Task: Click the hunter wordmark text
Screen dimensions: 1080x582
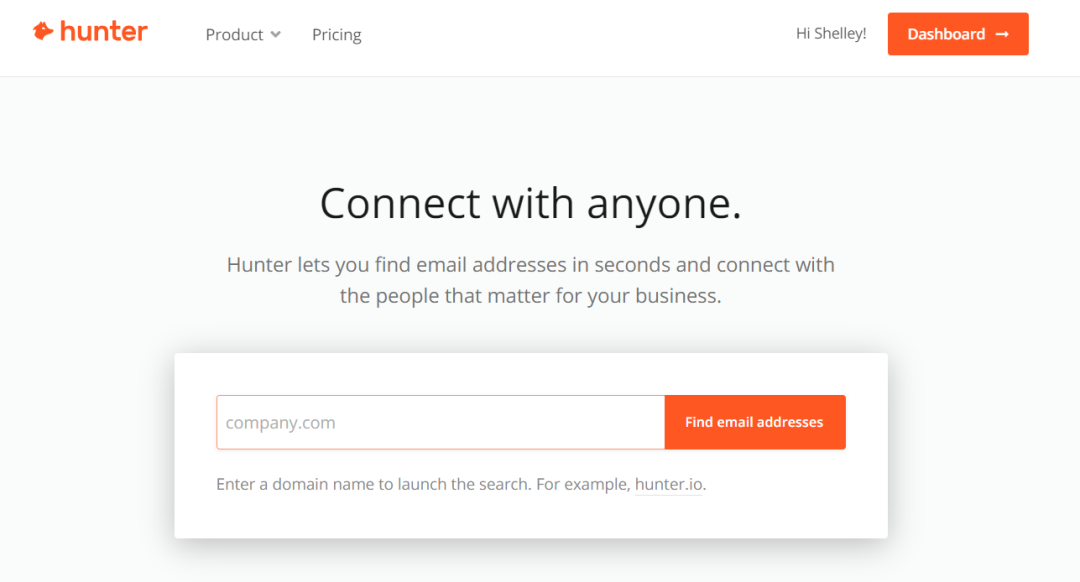Action: [x=104, y=32]
